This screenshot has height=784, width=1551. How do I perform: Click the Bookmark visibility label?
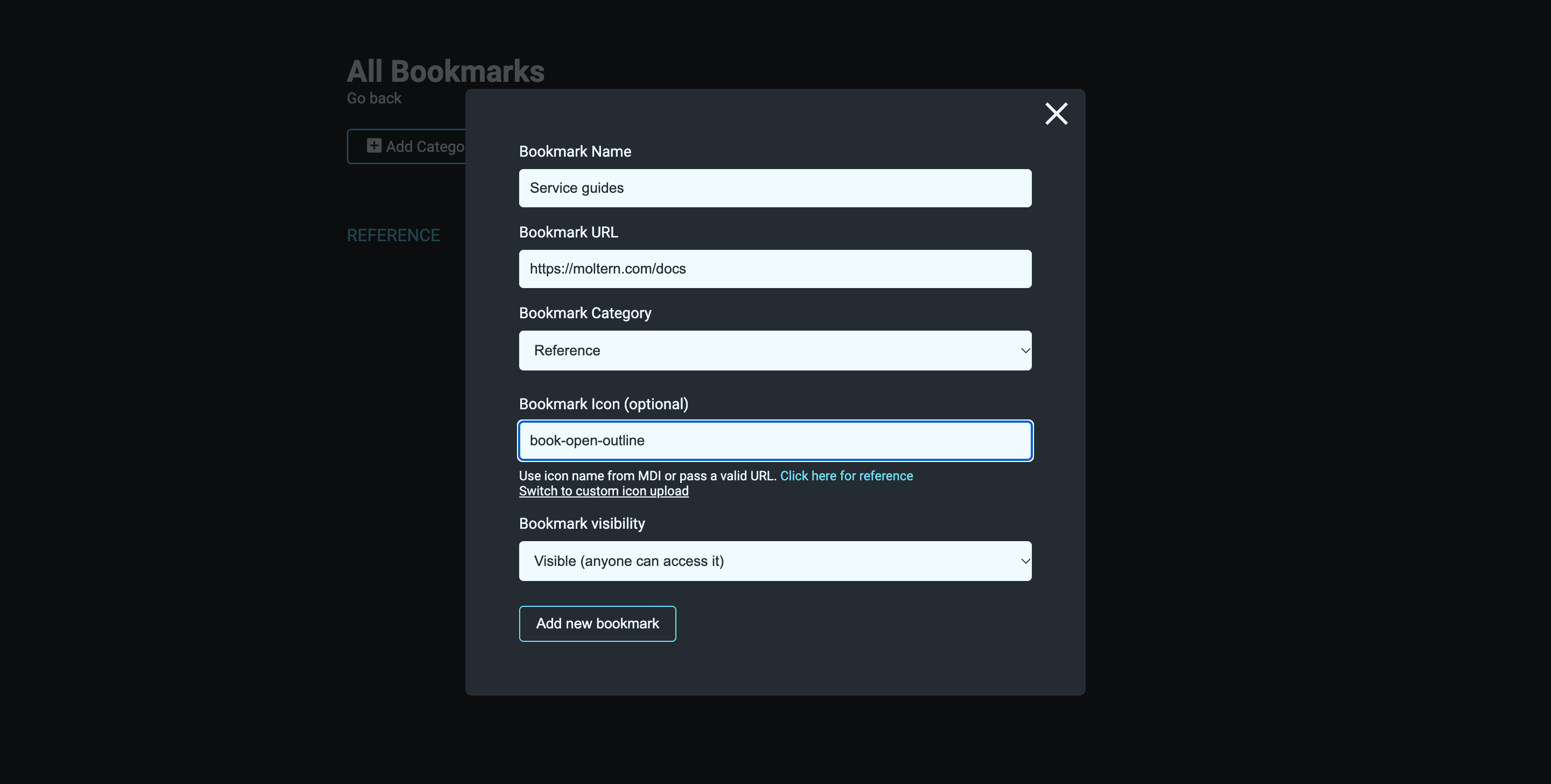pos(582,524)
